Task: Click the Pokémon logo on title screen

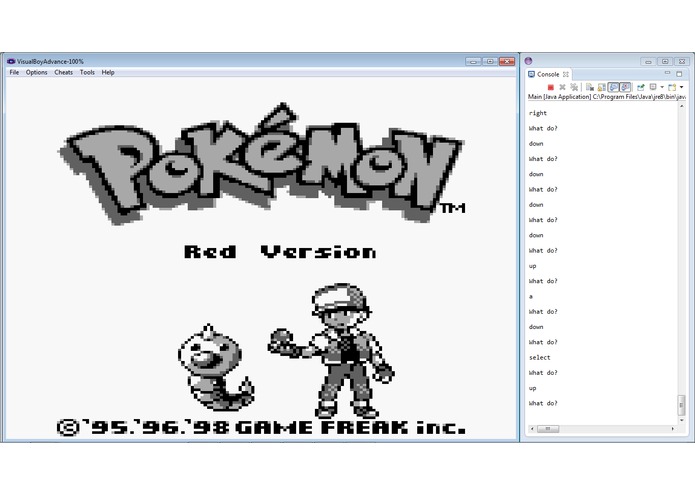Action: 262,164
